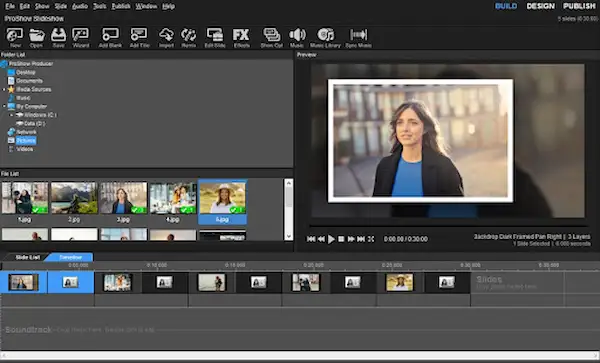Click the preview playback progress bar
Screen dimensions: 600x363
448,226
